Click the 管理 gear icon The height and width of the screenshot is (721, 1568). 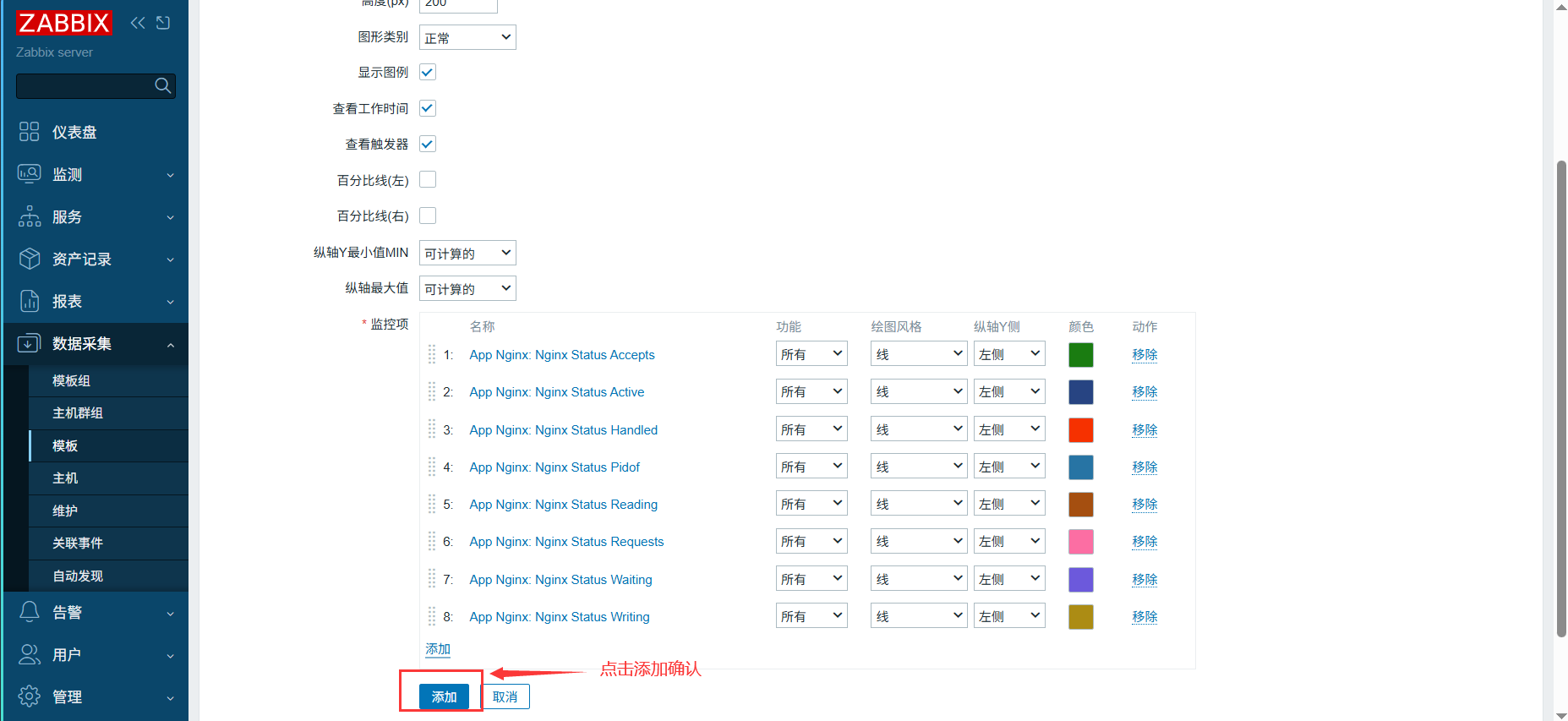pyautogui.click(x=30, y=696)
